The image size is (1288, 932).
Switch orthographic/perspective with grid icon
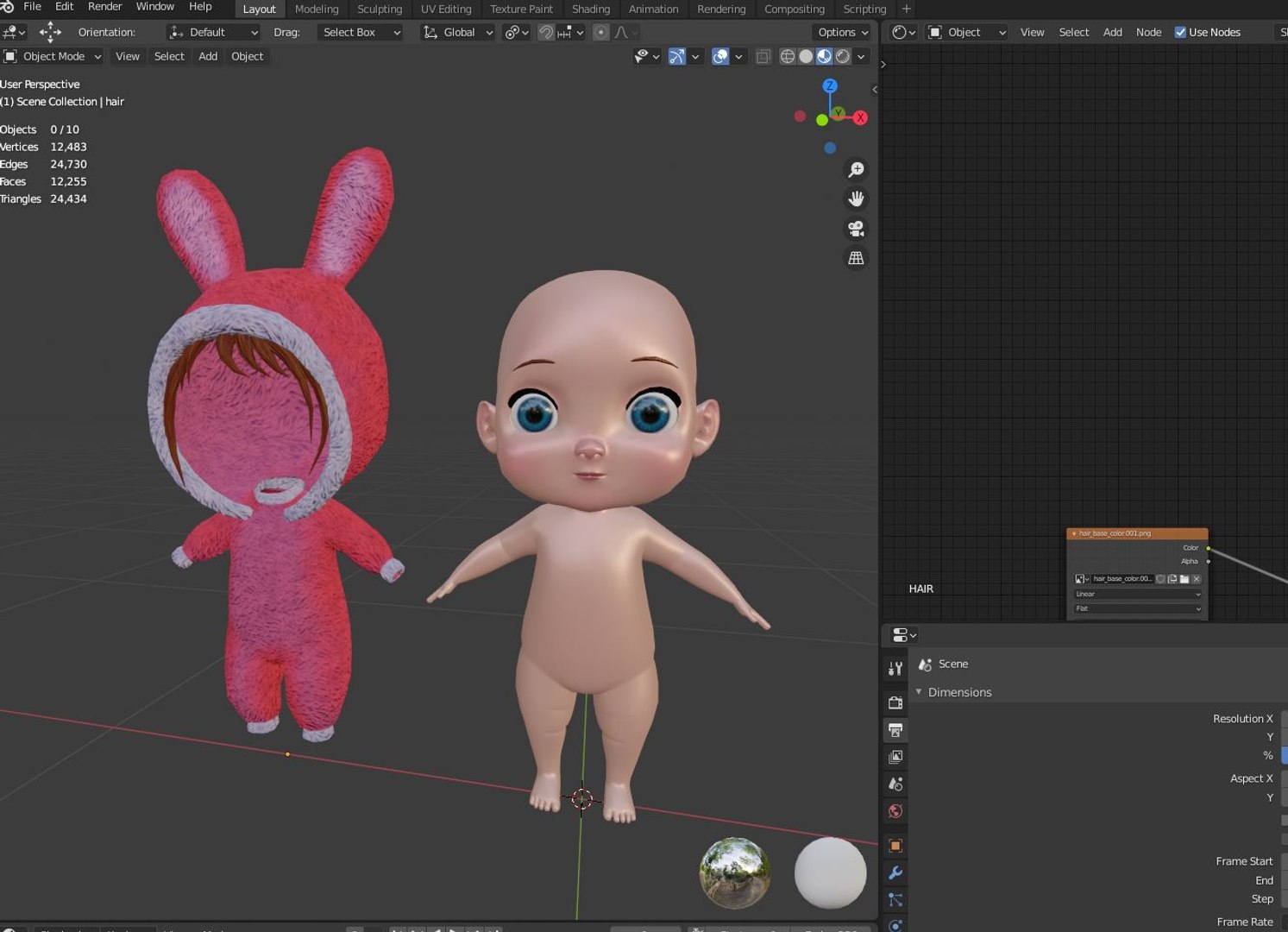[x=856, y=258]
